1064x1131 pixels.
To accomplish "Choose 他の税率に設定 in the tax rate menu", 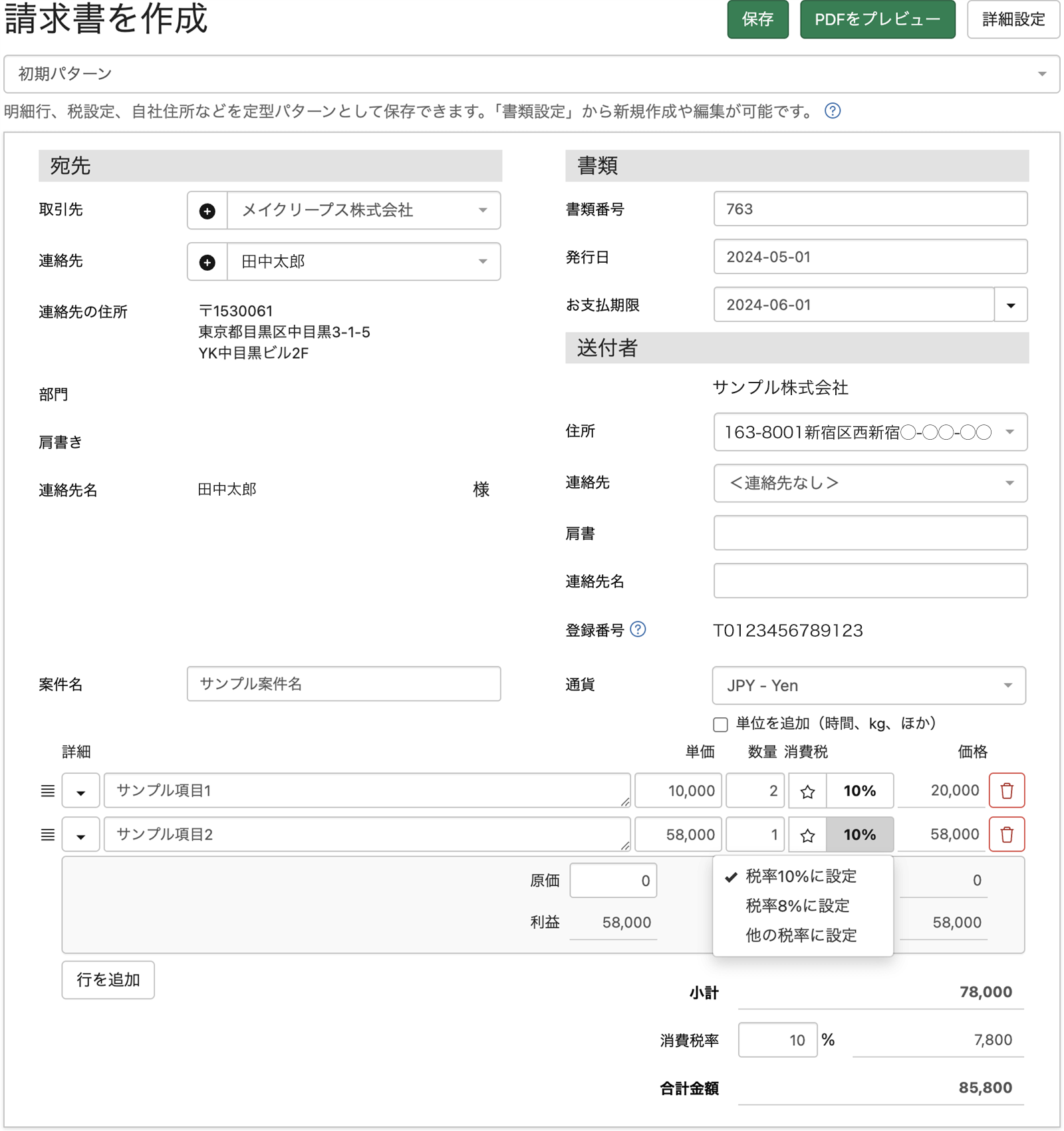I will click(801, 935).
